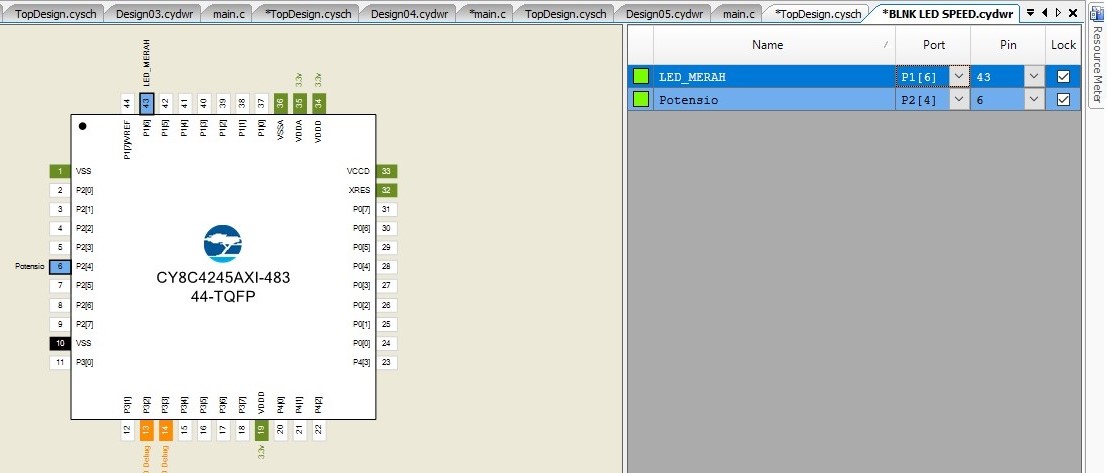Screen dimensions: 1107x473
Task: Select pin 23 on the right side
Action: [x=386, y=362]
